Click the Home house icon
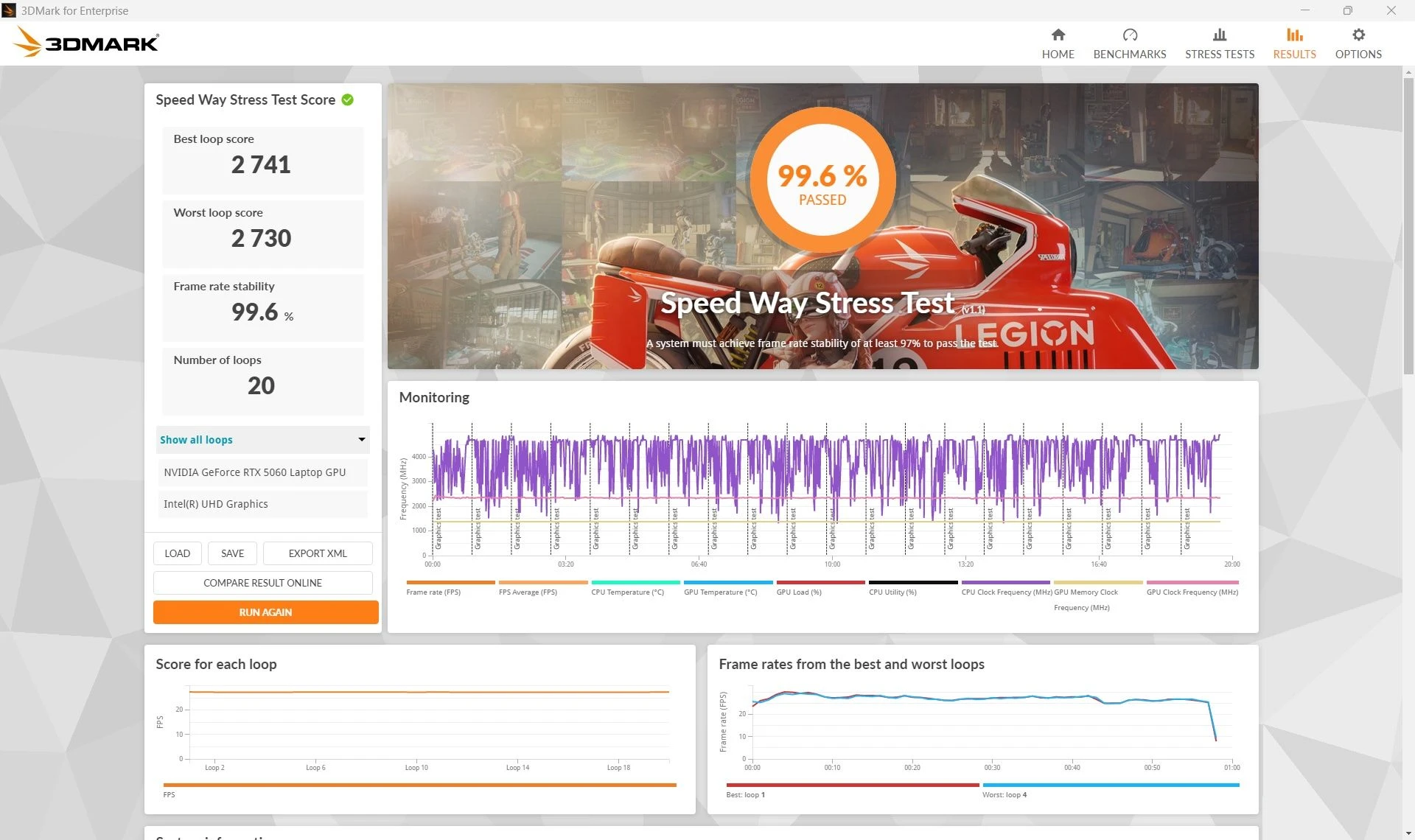 click(1058, 35)
